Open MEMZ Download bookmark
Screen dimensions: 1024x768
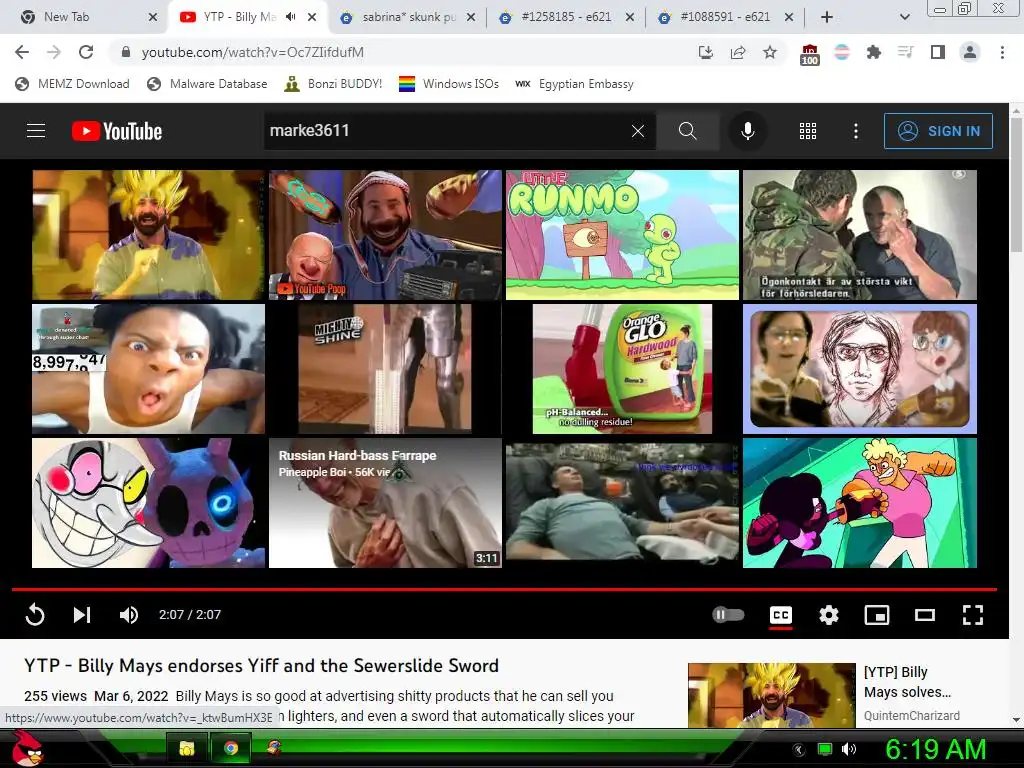click(x=72, y=84)
